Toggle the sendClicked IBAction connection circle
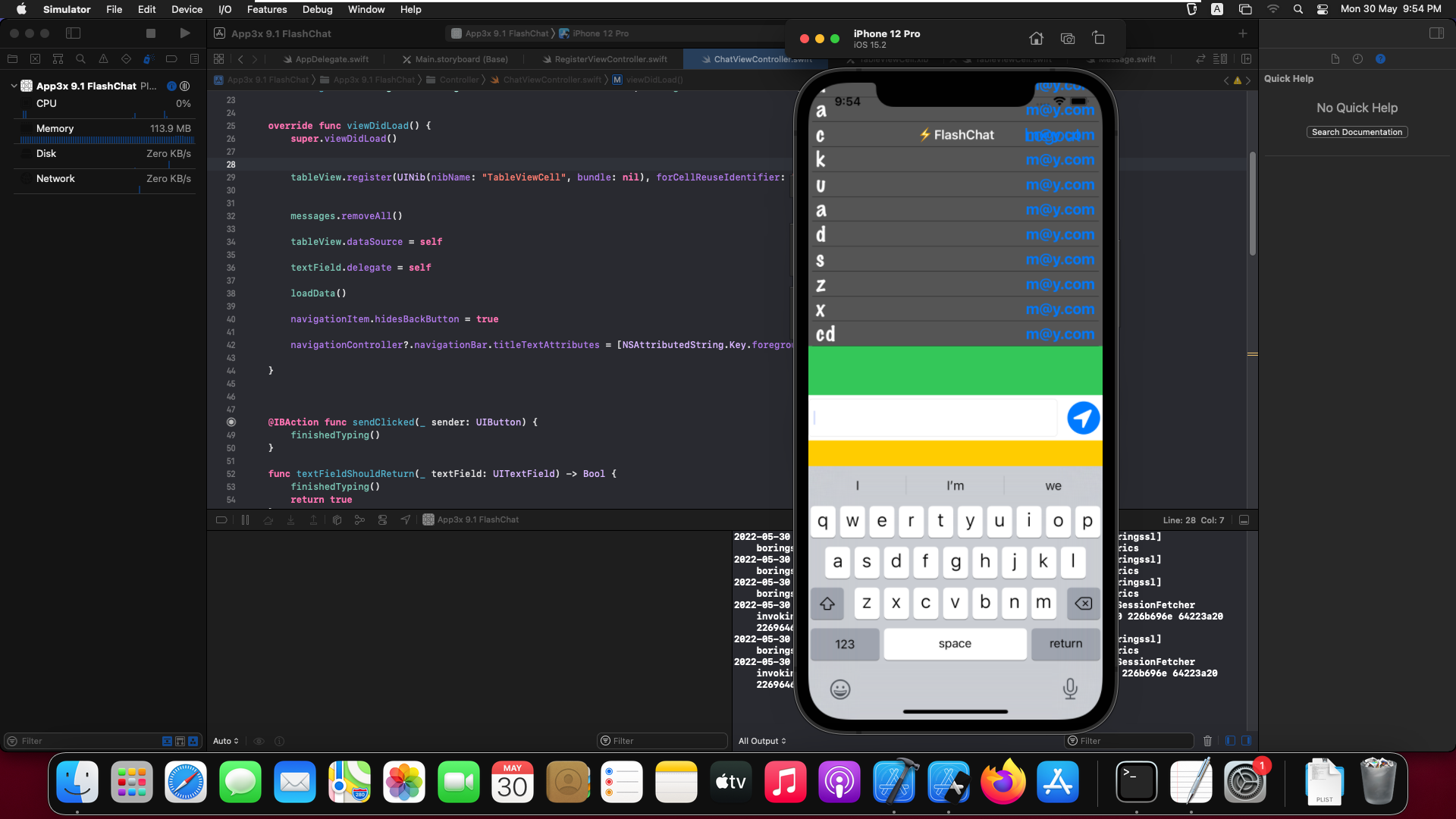1456x819 pixels. [231, 422]
